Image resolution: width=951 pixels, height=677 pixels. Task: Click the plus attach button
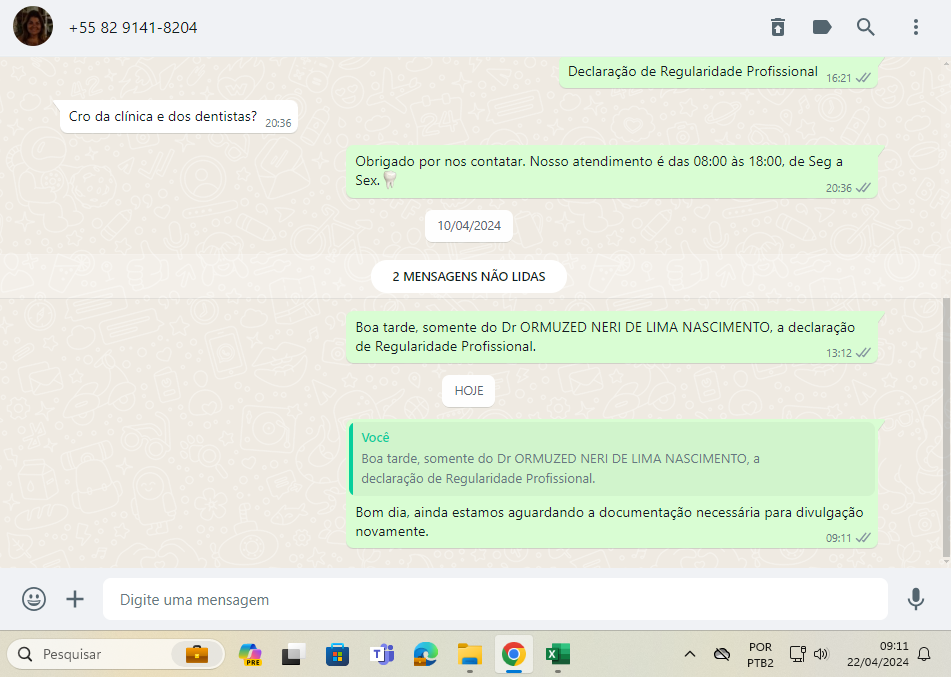[x=75, y=599]
